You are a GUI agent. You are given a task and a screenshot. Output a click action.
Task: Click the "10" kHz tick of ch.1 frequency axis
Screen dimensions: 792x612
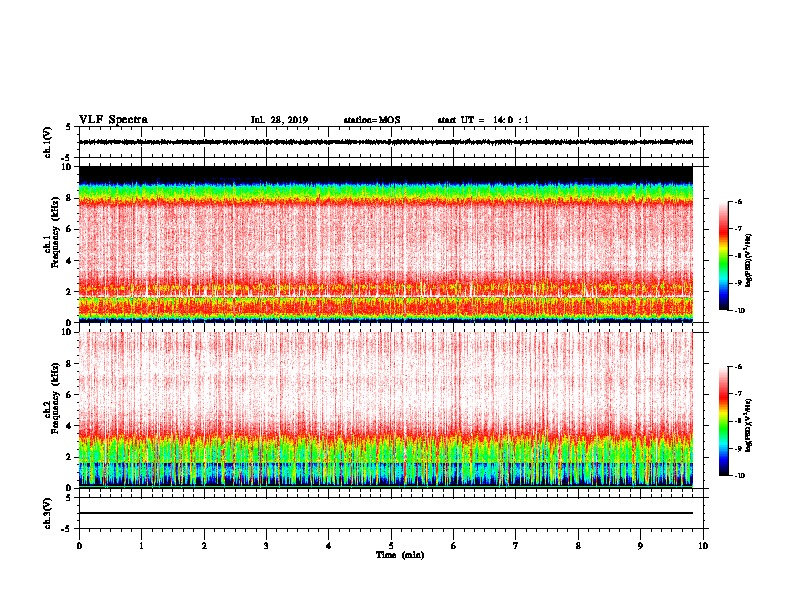(x=67, y=167)
